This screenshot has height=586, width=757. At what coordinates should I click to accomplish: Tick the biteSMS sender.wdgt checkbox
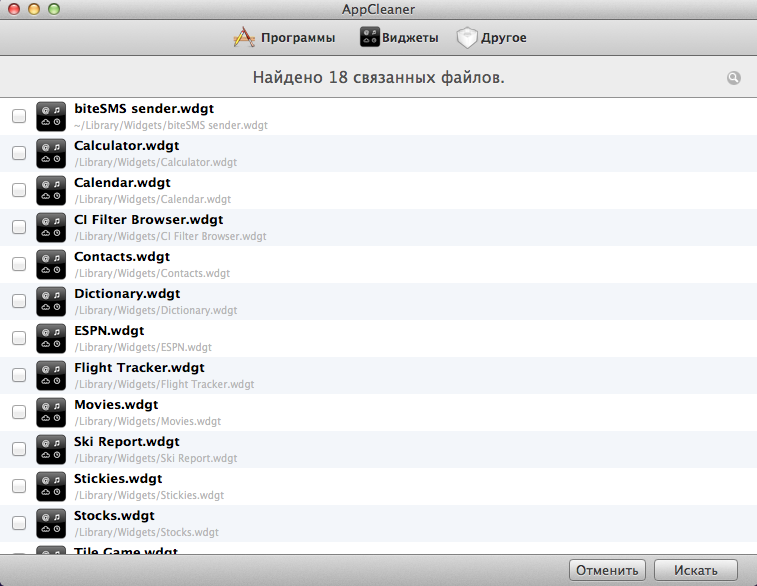tap(19, 116)
